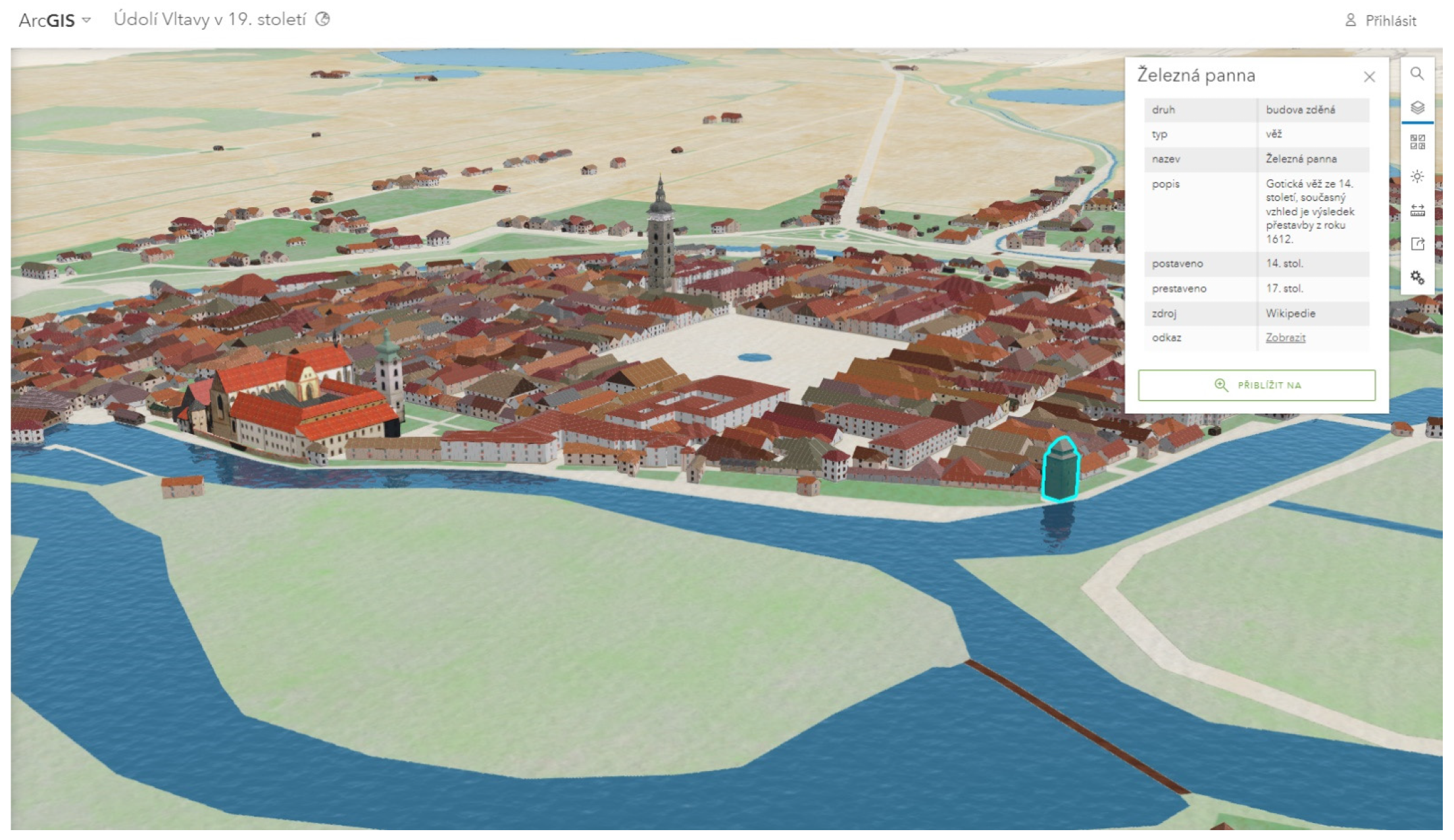
Task: Click the scene title Údolí Vltavy v 19. století
Action: [x=211, y=20]
